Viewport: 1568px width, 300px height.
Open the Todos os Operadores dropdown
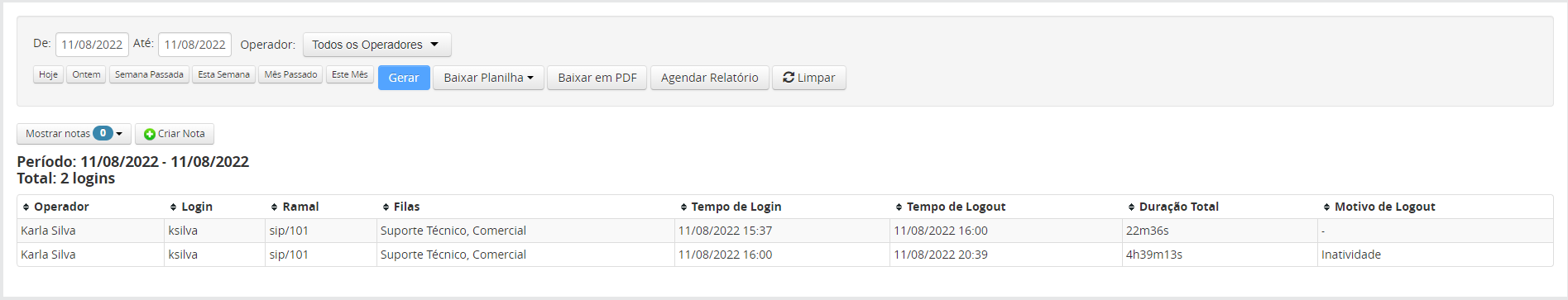tap(377, 45)
